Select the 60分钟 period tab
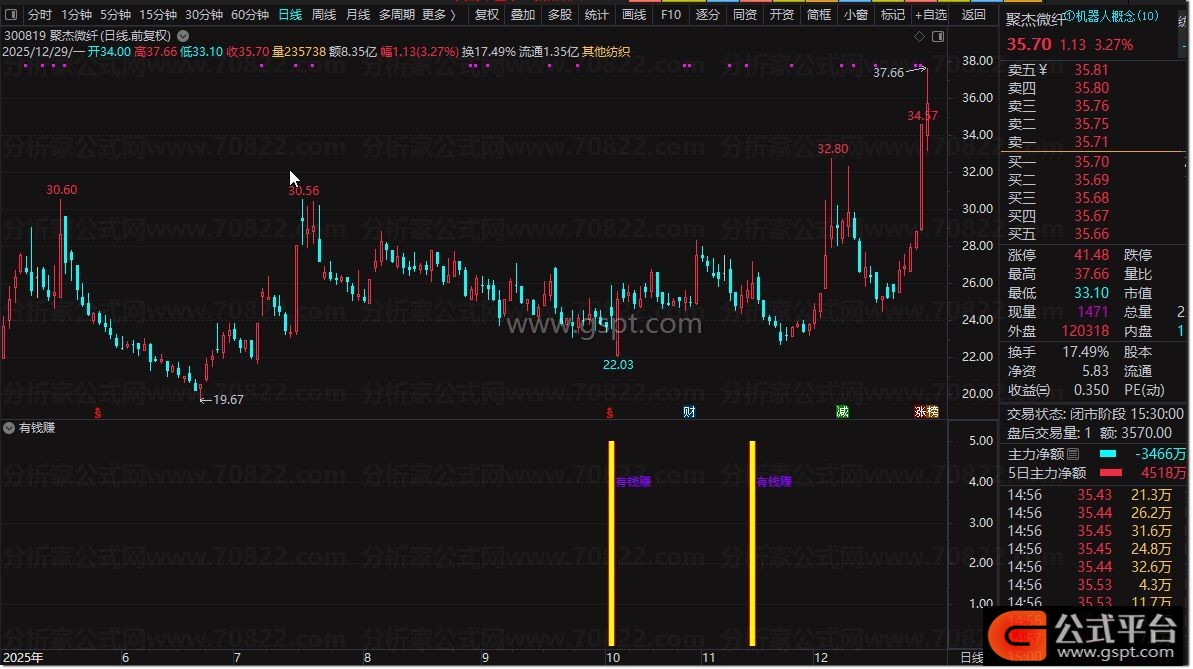 click(249, 15)
